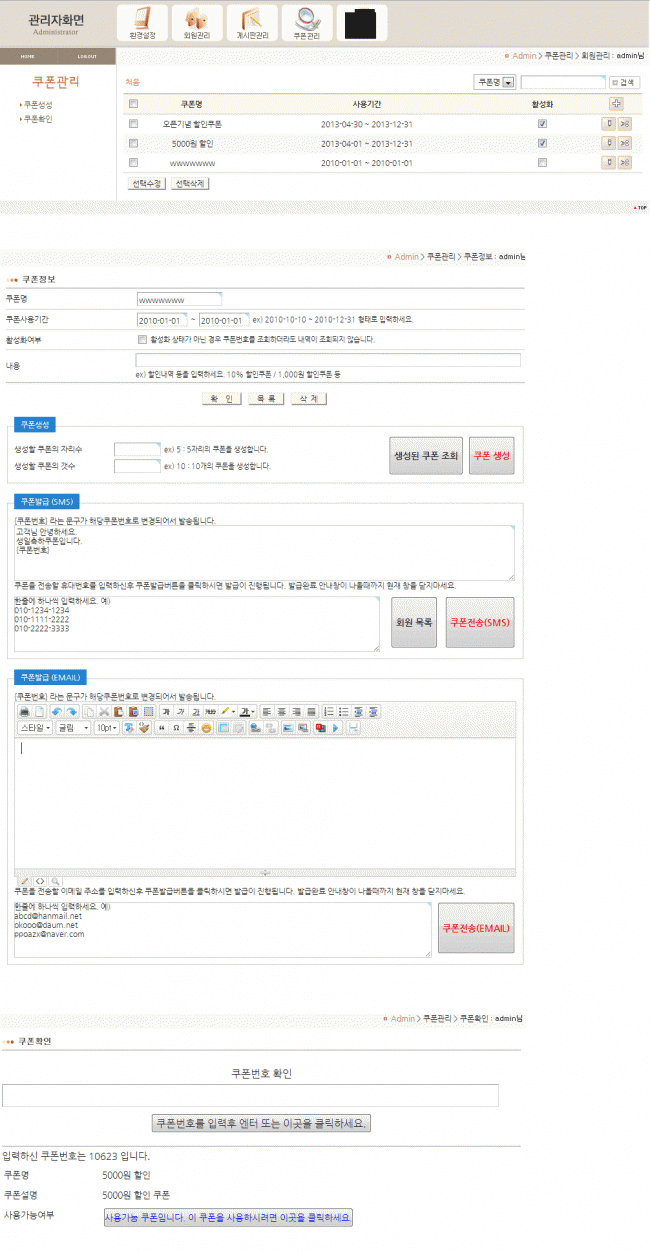Click the align center icon in editor
The image size is (650, 1253).
[281, 711]
